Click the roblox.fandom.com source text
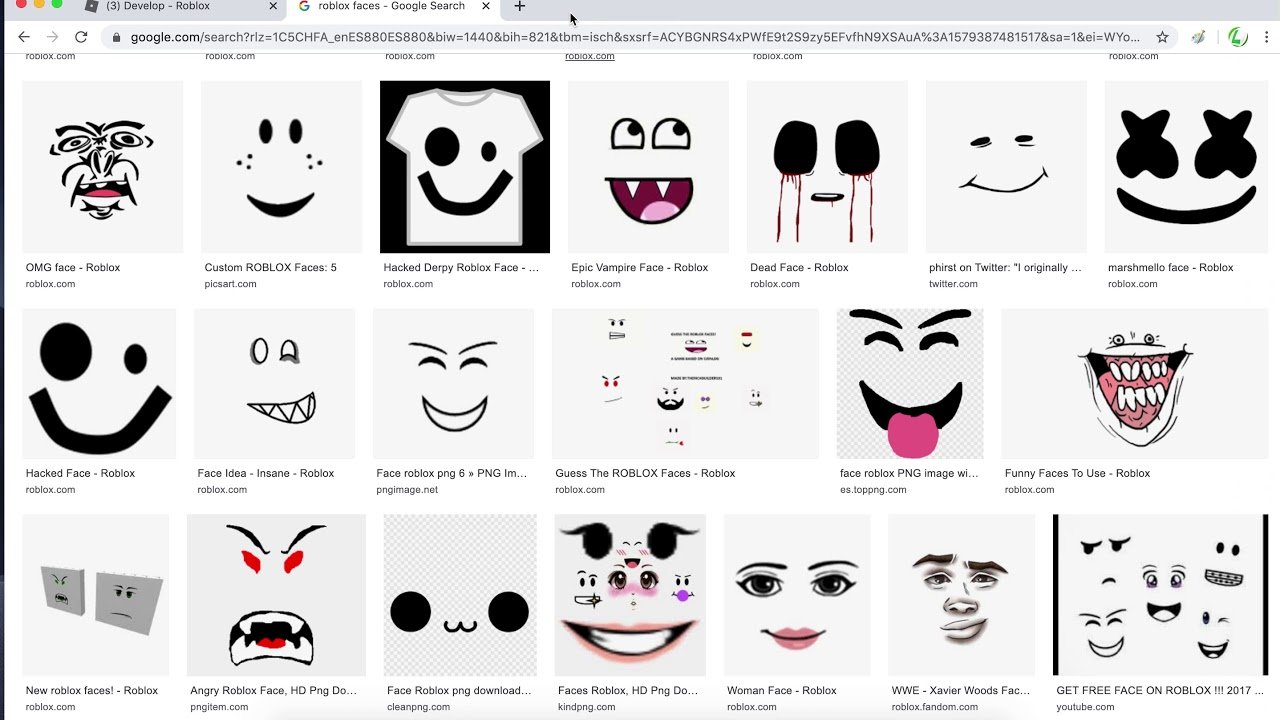The width and height of the screenshot is (1280, 720). pos(934,707)
